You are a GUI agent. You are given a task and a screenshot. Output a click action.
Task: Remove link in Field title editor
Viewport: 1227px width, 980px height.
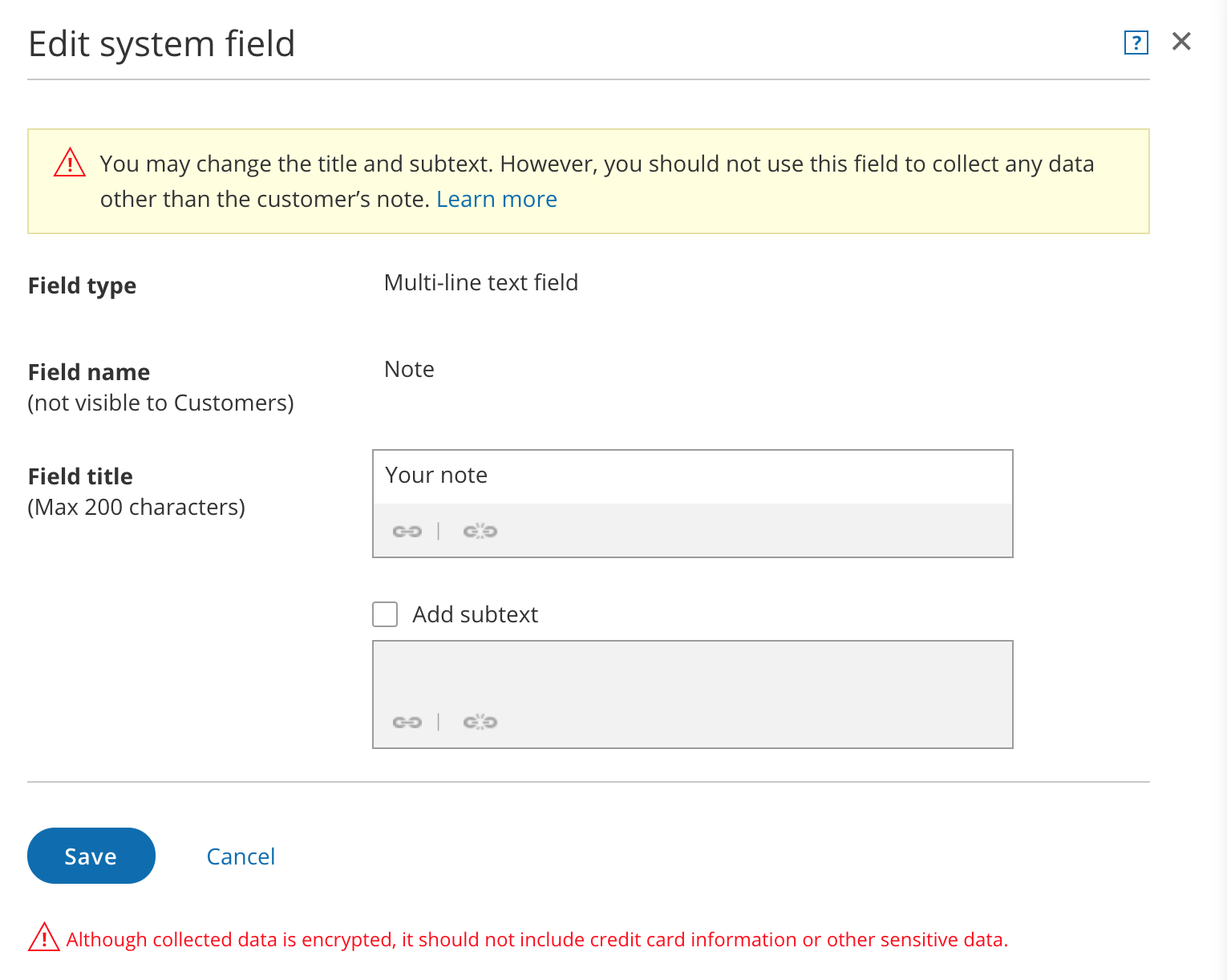pos(480,531)
